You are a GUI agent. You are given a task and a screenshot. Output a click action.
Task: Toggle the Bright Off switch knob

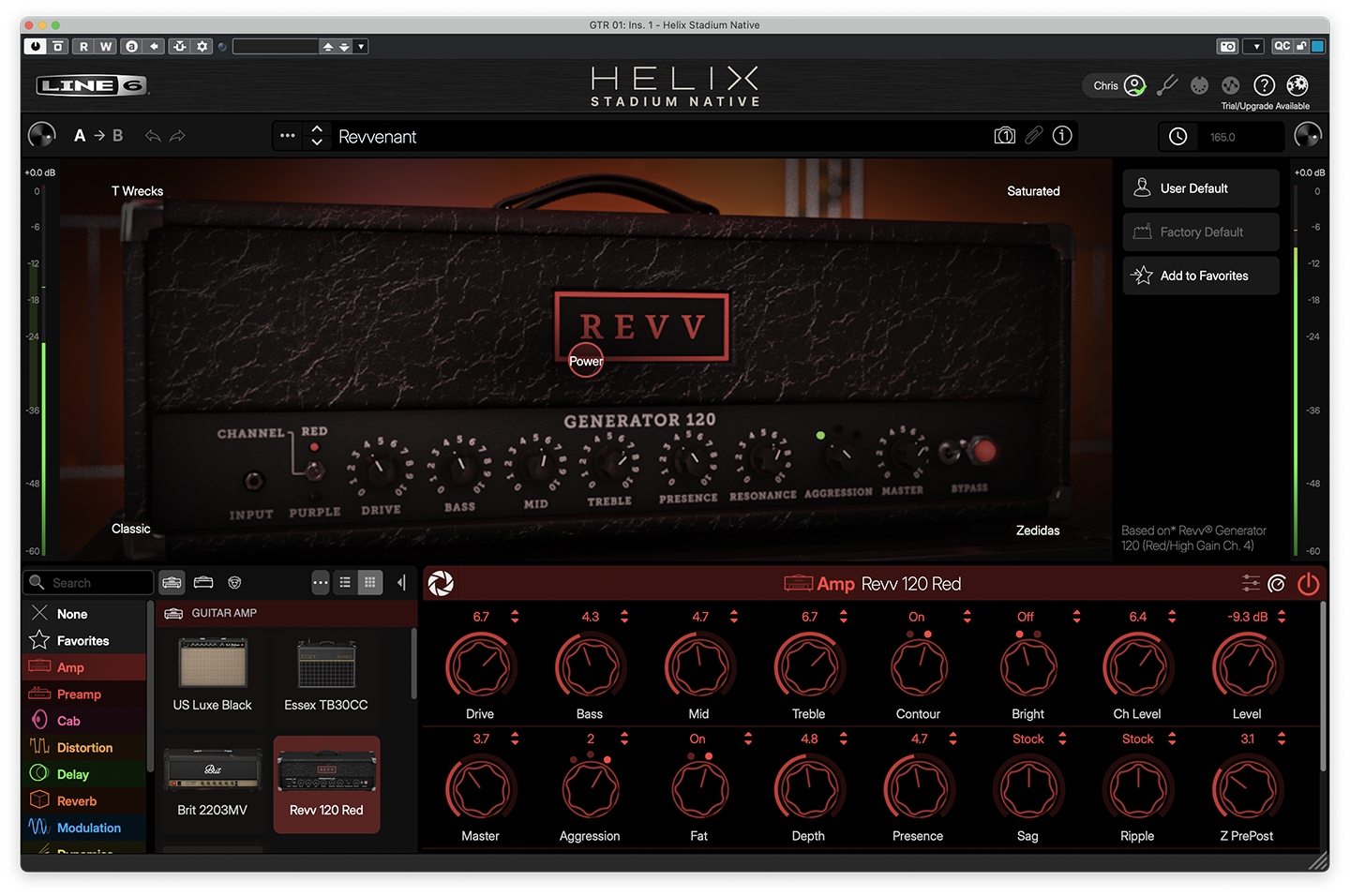point(1028,666)
